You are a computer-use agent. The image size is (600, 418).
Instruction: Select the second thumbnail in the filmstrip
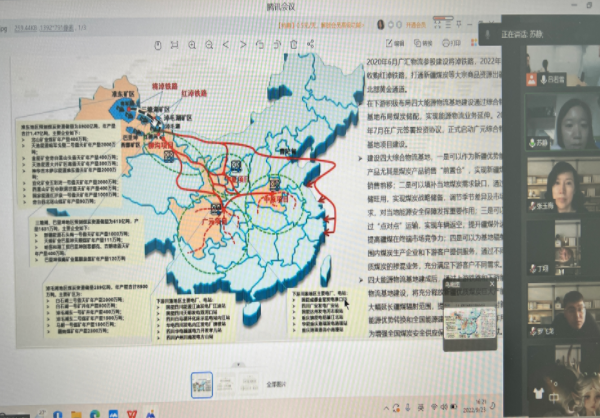tap(226, 384)
